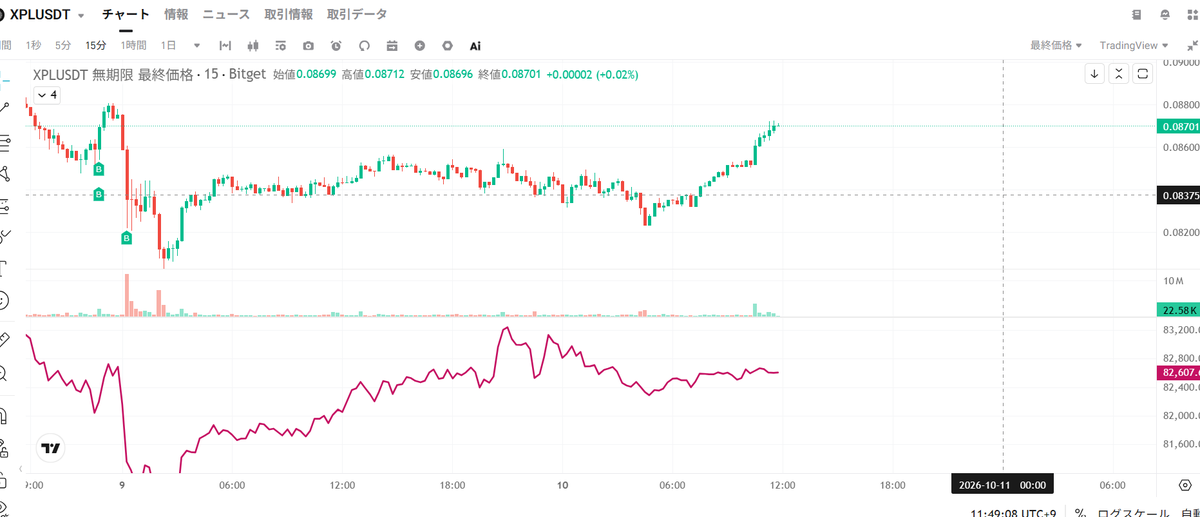Toggle the % percent scale
The width and height of the screenshot is (1200, 517).
(1081, 513)
